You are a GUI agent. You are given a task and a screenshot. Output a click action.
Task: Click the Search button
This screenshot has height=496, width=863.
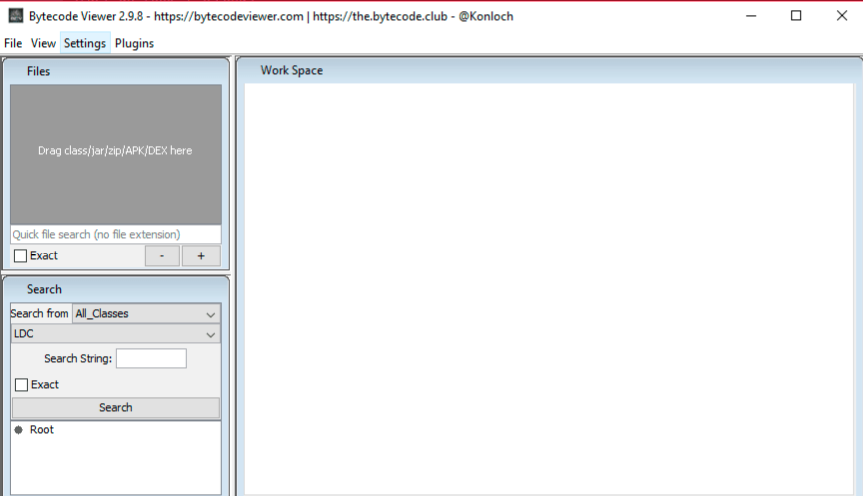[x=116, y=408]
